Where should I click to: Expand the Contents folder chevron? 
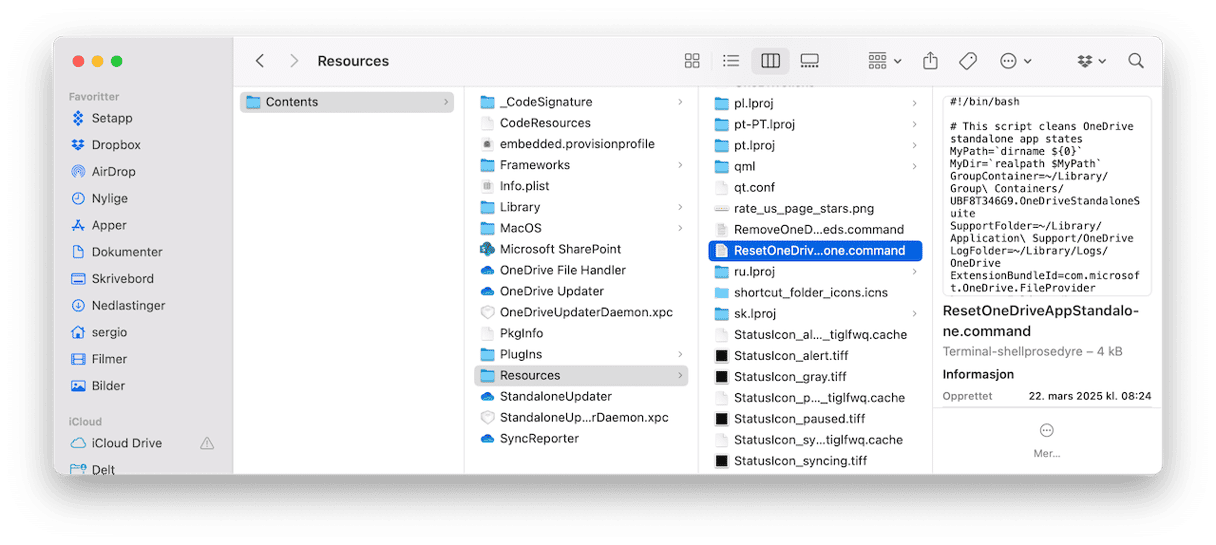tap(445, 102)
